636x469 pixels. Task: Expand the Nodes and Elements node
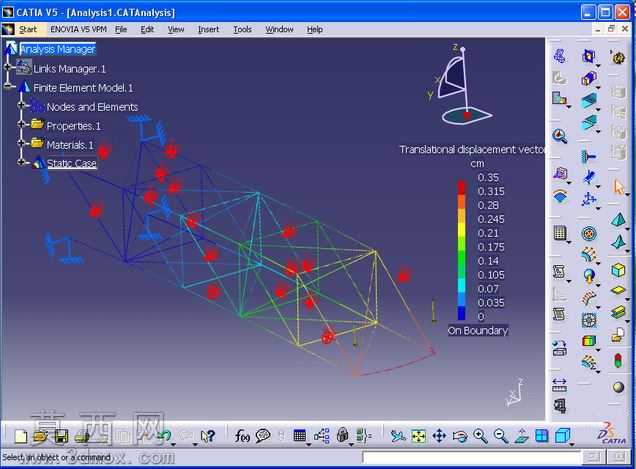click(21, 105)
